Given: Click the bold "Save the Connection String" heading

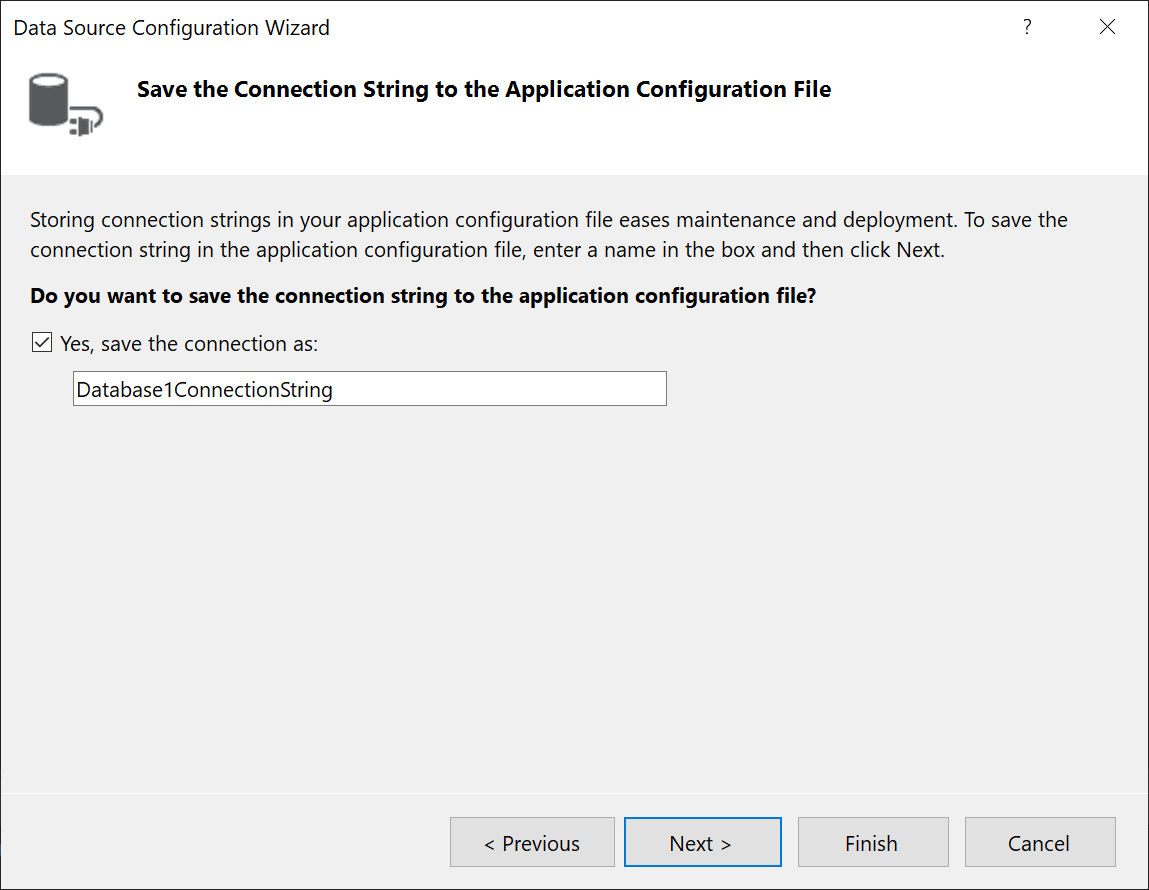Looking at the screenshot, I should [484, 90].
